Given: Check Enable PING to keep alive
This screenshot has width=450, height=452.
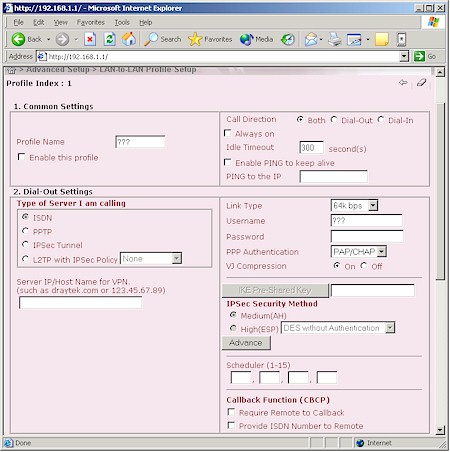Looking at the screenshot, I should 227,162.
